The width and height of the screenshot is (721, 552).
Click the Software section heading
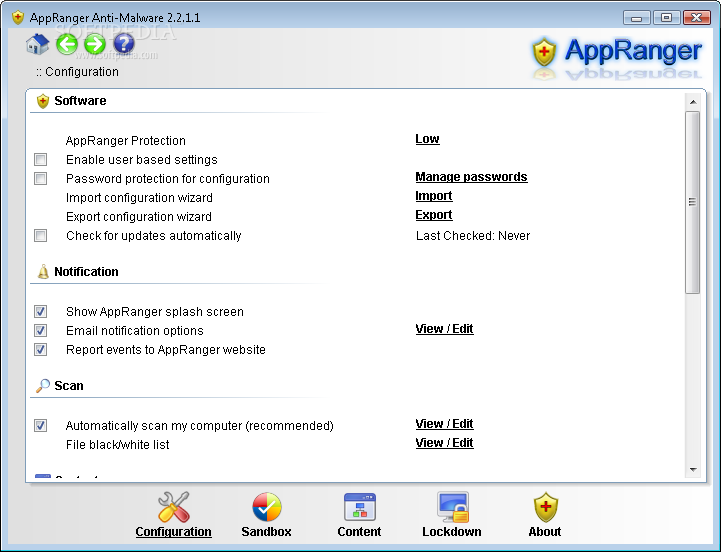pos(80,101)
